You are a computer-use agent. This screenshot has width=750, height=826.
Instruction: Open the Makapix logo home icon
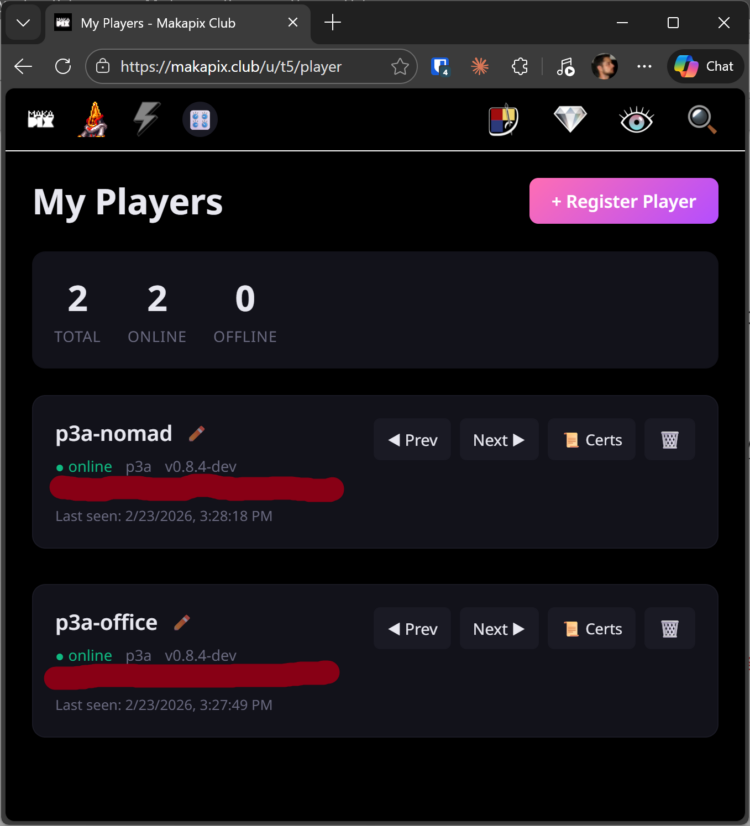click(x=41, y=119)
